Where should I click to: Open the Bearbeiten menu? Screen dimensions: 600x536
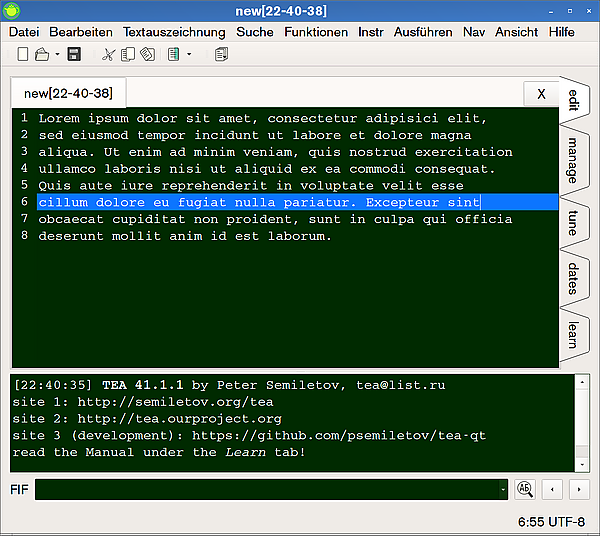click(81, 32)
